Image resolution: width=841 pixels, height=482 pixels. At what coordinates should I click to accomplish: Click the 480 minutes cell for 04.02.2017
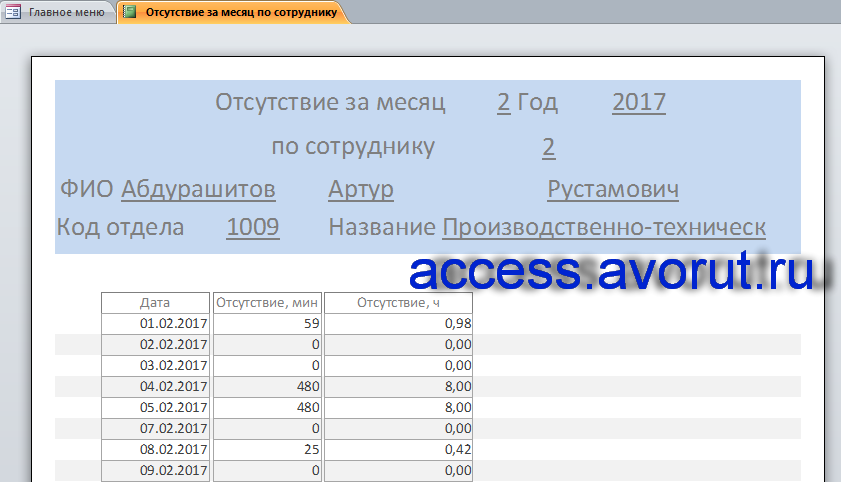[267, 387]
